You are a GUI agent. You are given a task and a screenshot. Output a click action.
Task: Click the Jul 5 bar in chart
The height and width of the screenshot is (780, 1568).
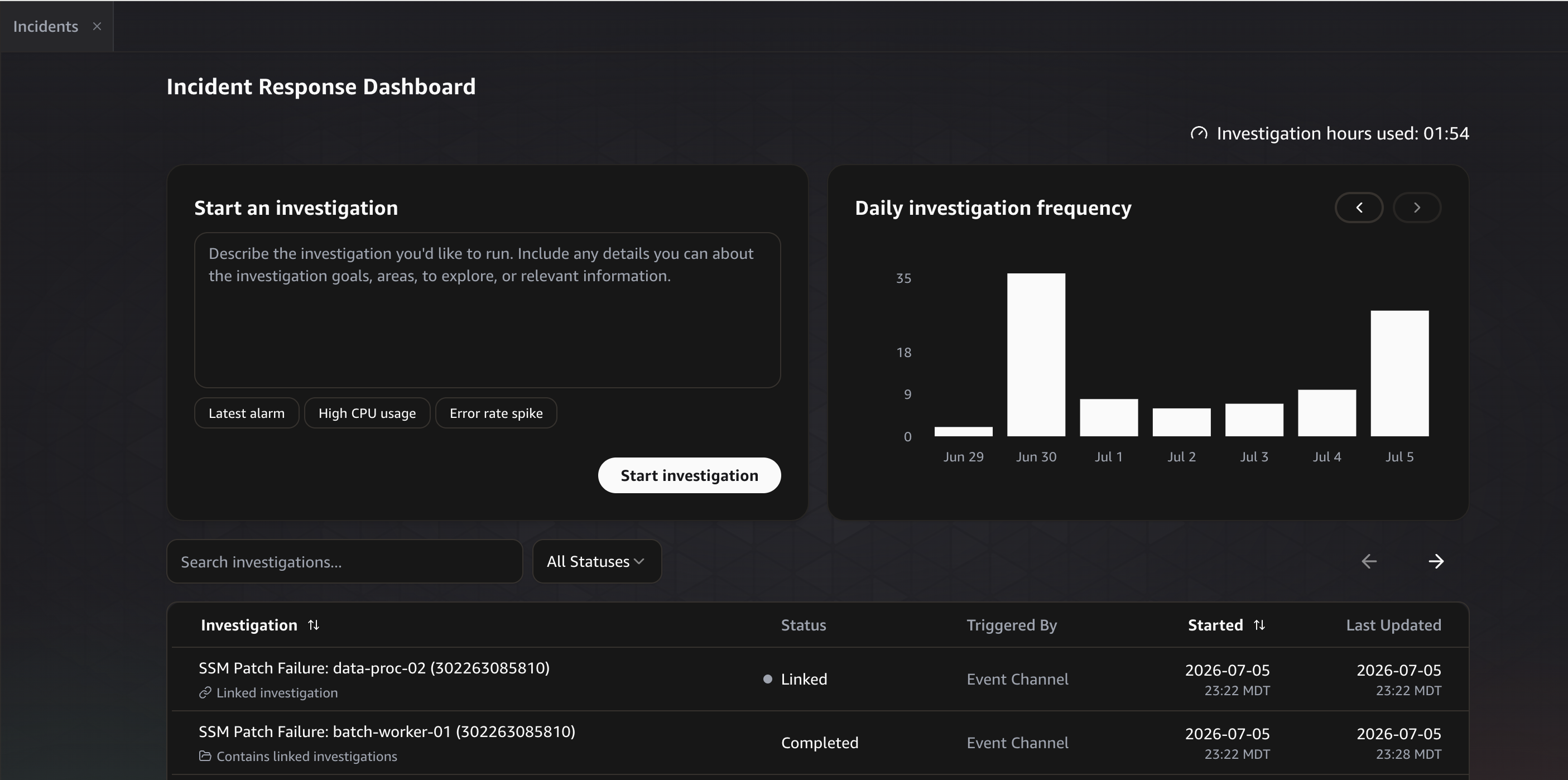[1399, 374]
